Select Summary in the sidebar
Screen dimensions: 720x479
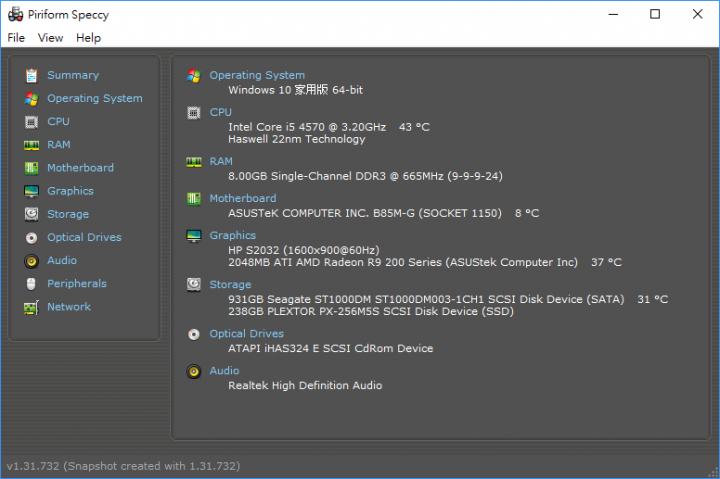click(73, 75)
